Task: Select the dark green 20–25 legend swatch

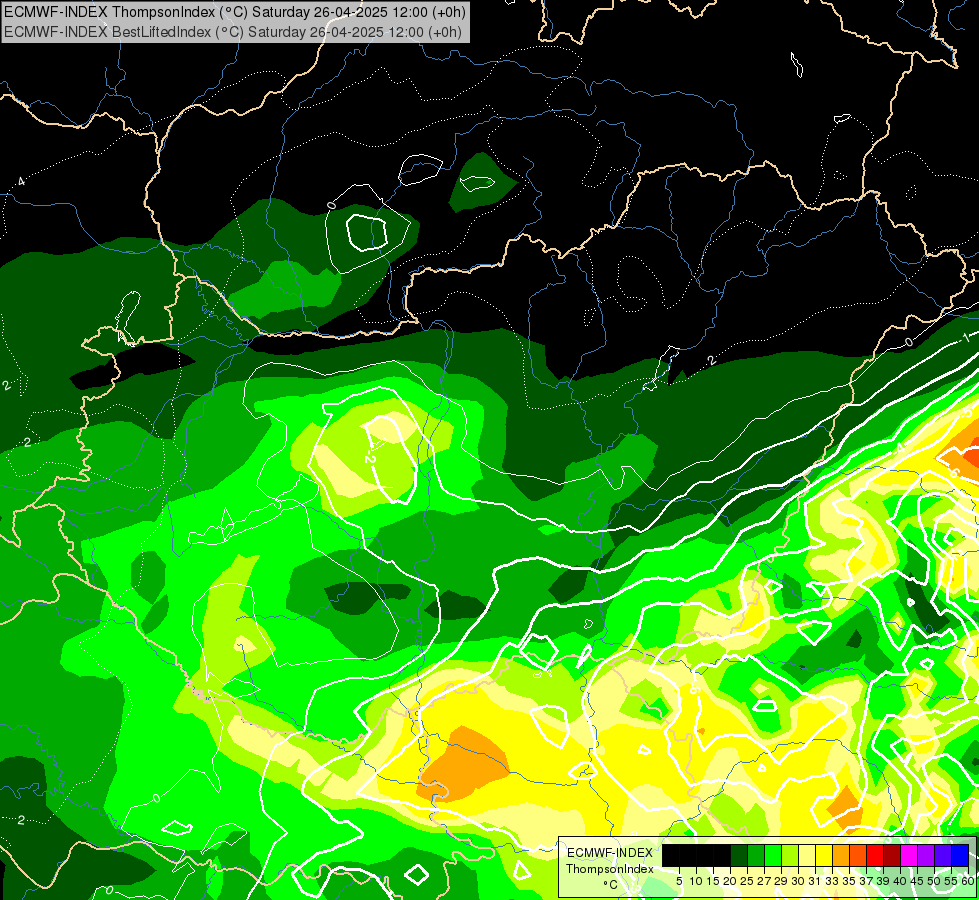Action: point(739,855)
